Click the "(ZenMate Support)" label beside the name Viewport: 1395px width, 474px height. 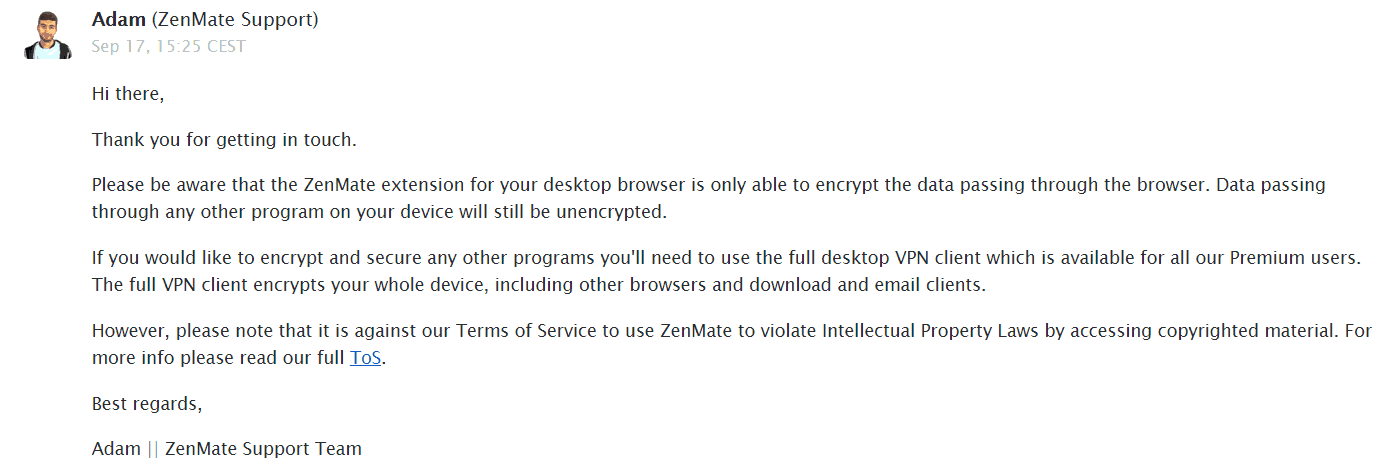(x=232, y=20)
